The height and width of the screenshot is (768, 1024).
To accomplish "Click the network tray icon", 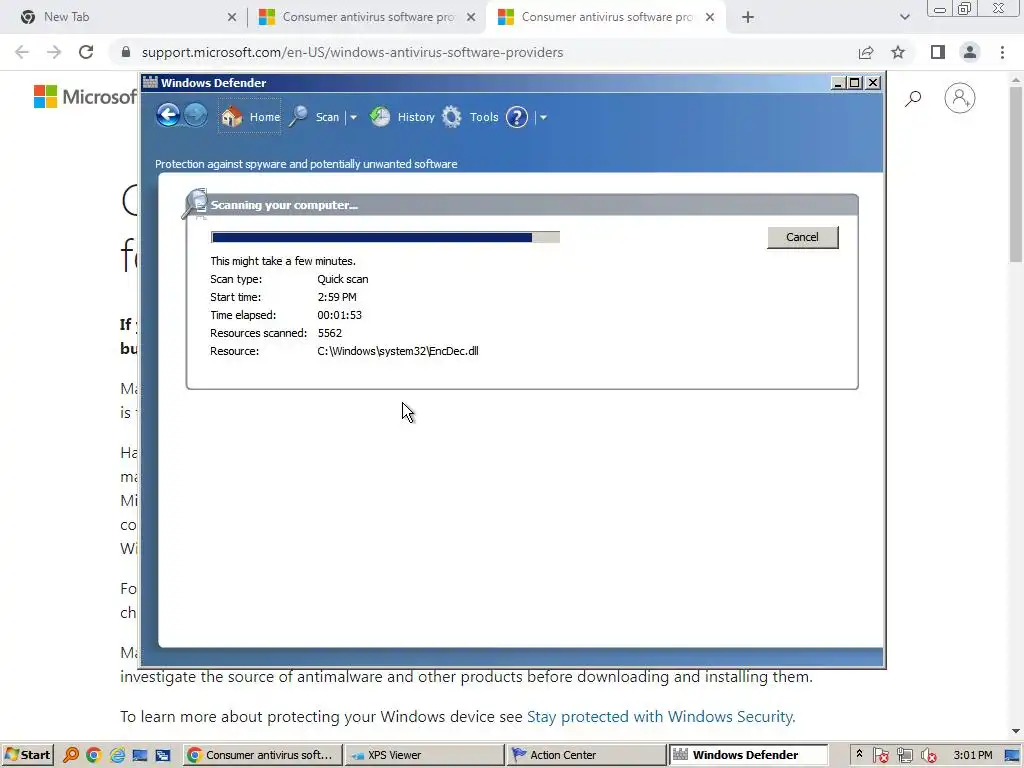I will (x=904, y=756).
